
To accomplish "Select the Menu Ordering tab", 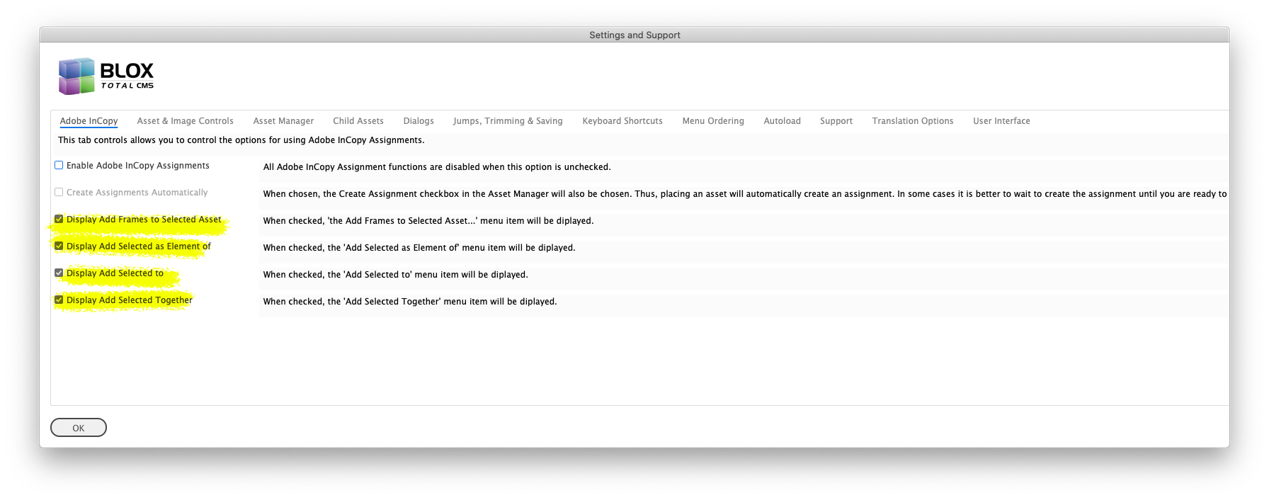I will (x=713, y=121).
